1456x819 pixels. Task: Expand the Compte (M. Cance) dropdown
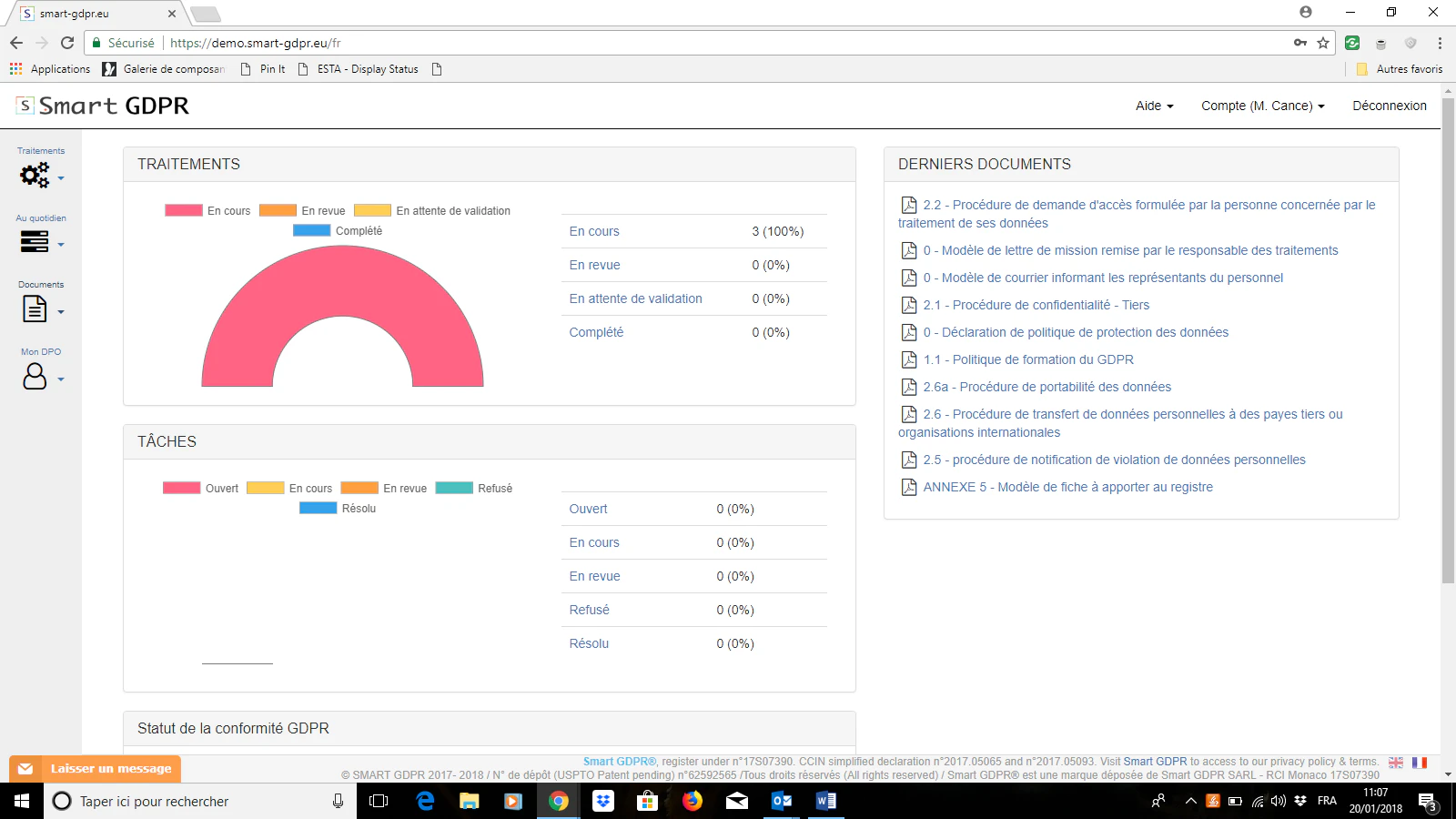[1262, 106]
